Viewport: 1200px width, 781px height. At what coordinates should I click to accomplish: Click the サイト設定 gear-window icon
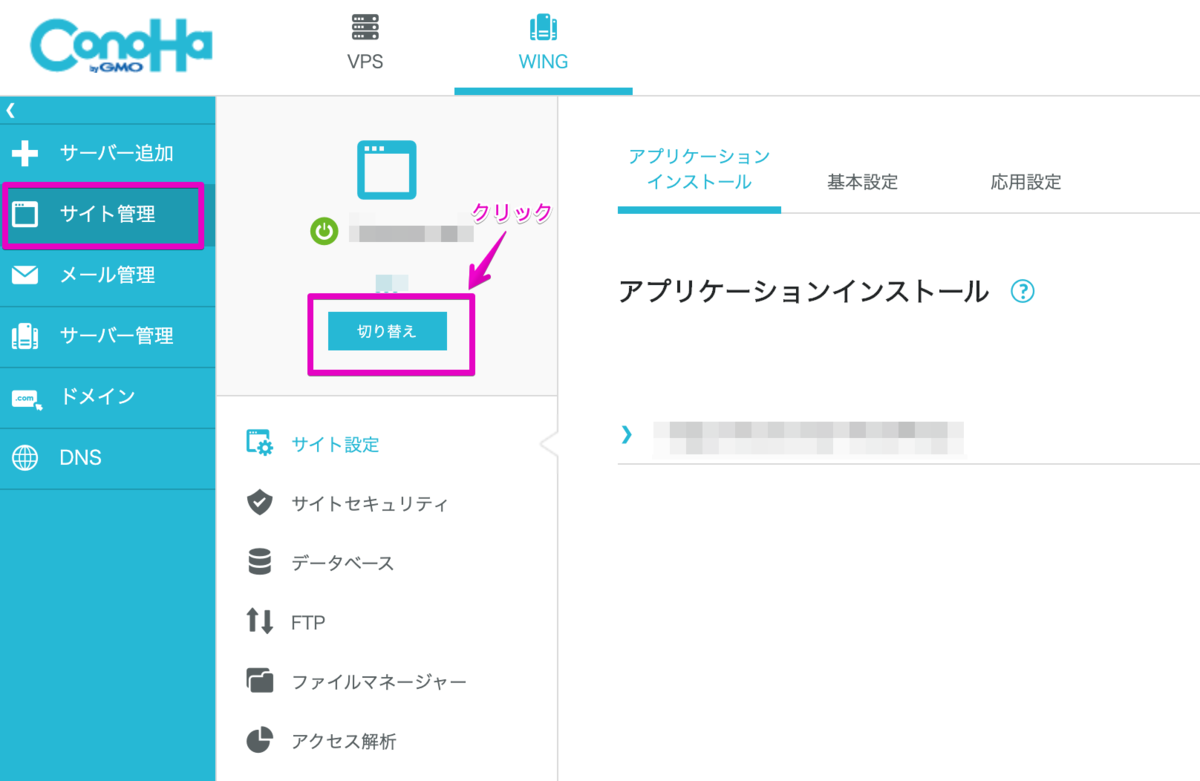pos(260,443)
